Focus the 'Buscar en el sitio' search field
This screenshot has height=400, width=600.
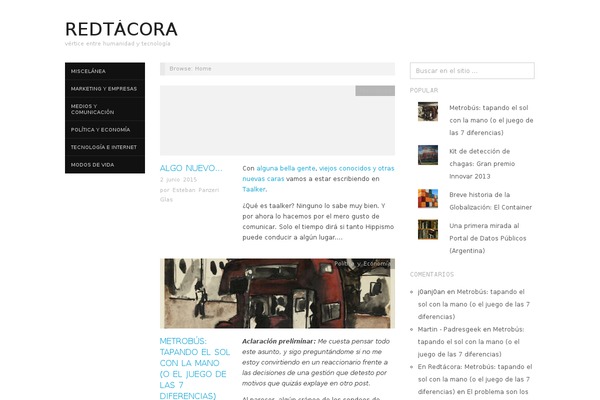472,71
